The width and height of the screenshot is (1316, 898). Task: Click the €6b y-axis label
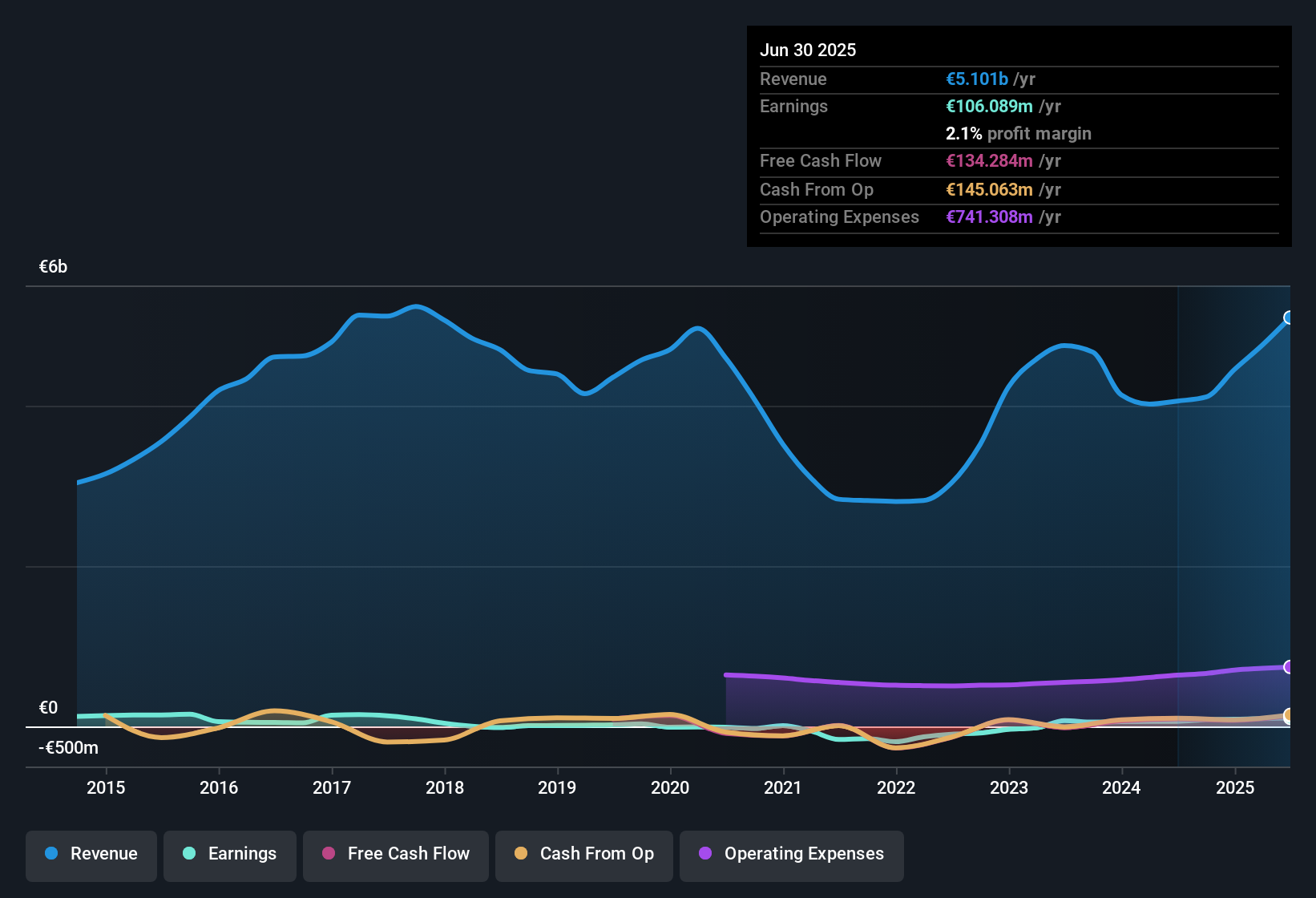tap(54, 267)
